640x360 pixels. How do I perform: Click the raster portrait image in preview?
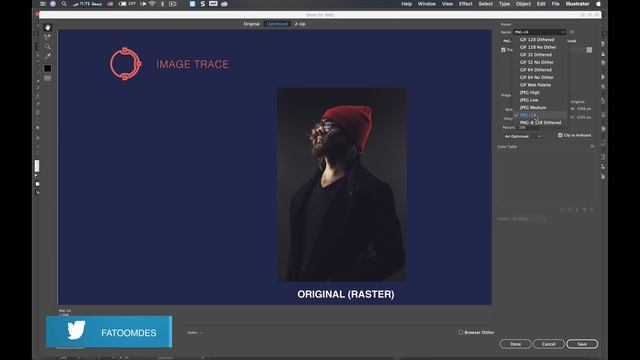(342, 184)
